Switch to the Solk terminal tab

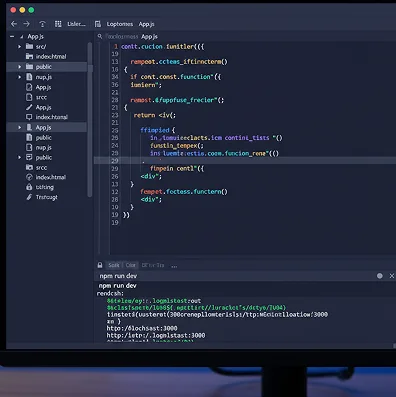click(x=114, y=265)
